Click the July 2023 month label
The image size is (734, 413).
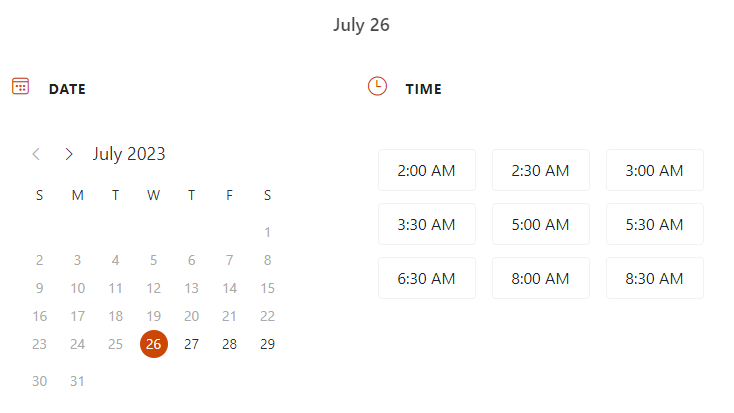click(129, 154)
